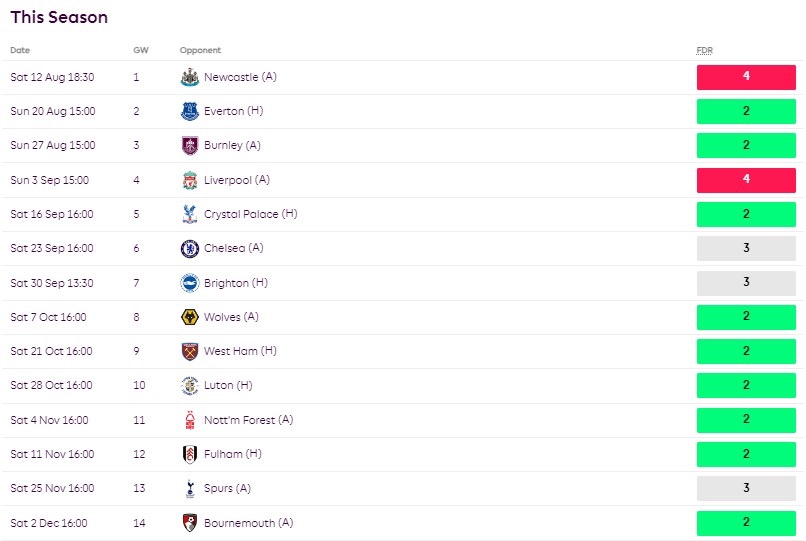Click the Wolves club crest icon

[189, 317]
